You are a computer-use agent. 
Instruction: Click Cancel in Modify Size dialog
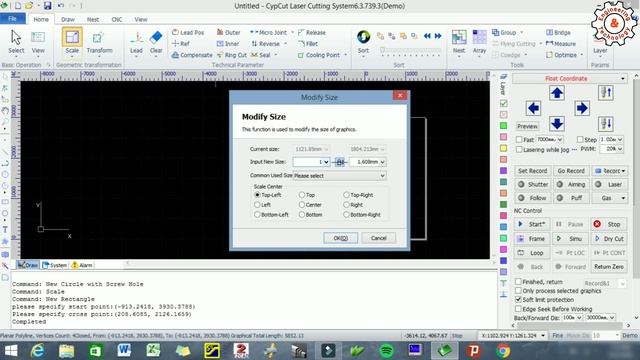[378, 238]
